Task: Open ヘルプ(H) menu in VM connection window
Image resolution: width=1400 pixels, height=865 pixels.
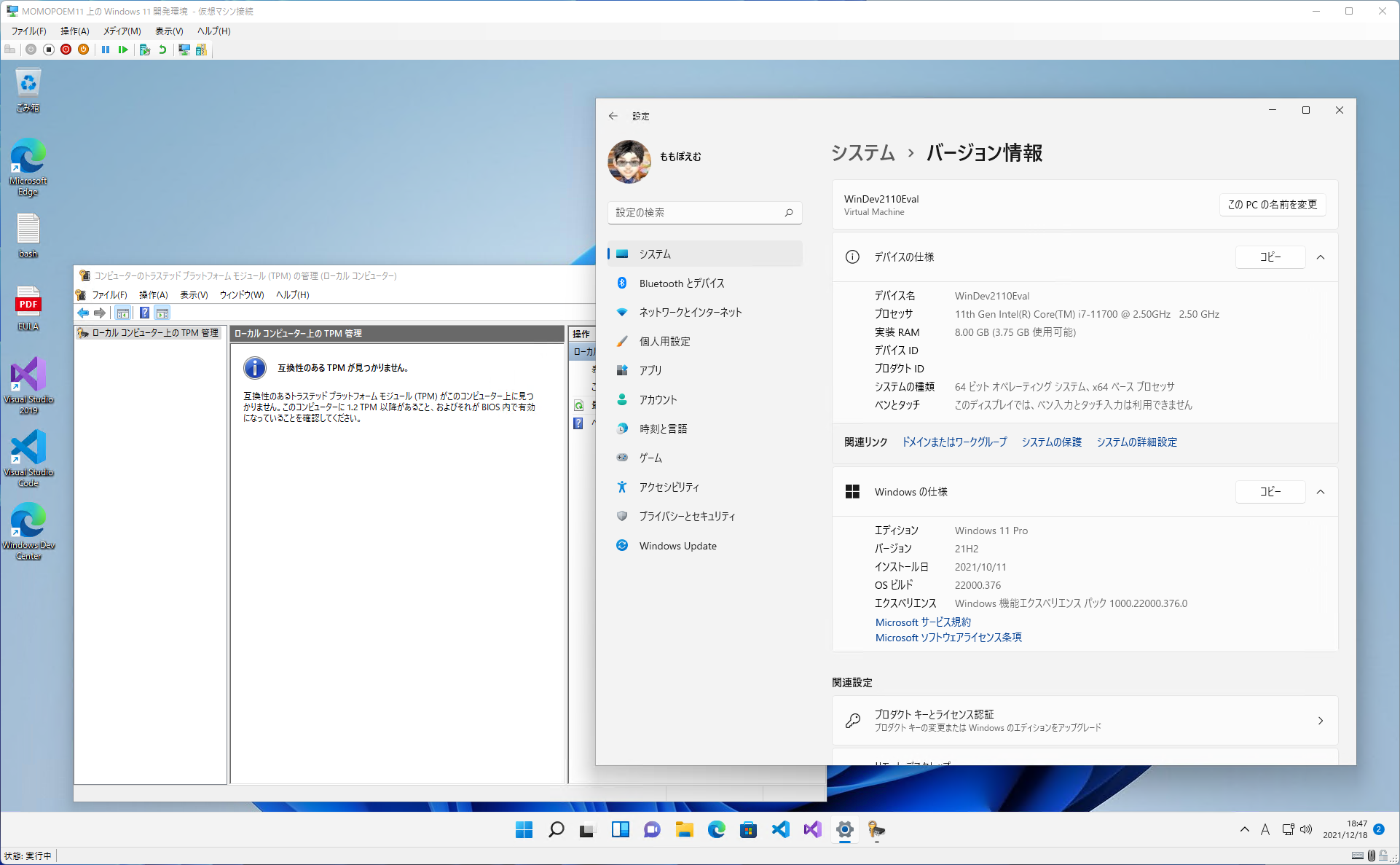Action: 214,31
